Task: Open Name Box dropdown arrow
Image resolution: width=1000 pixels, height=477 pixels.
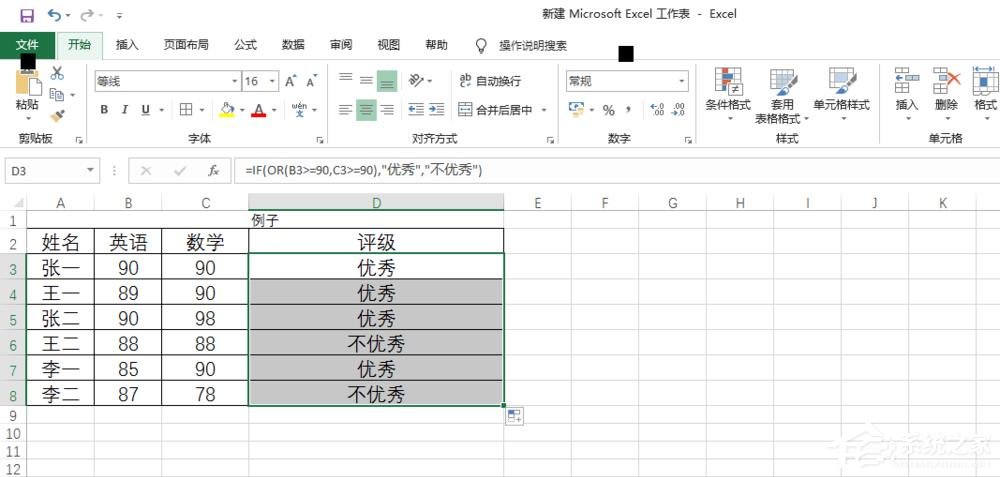Action: point(91,170)
